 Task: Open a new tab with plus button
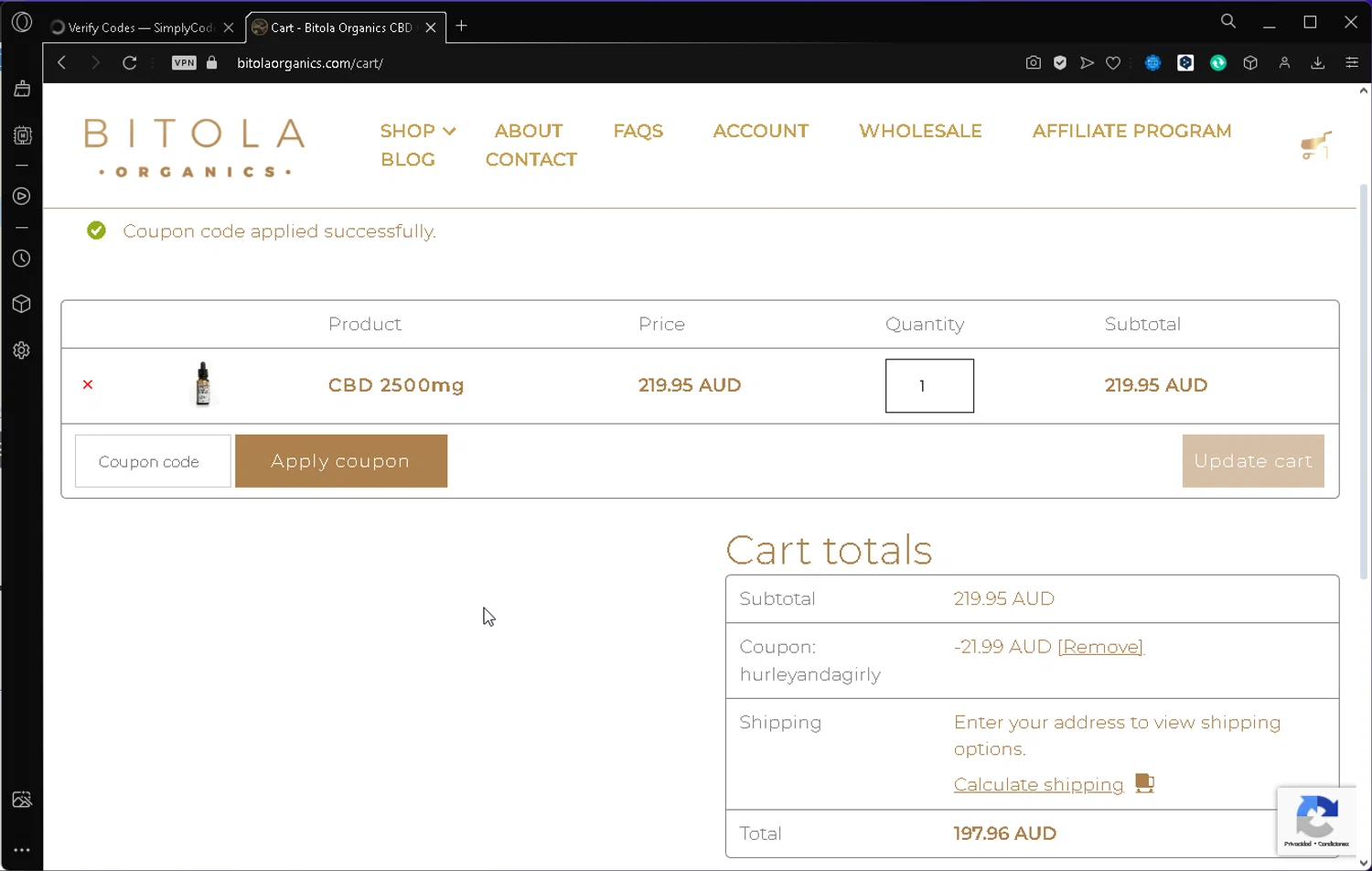point(462,27)
